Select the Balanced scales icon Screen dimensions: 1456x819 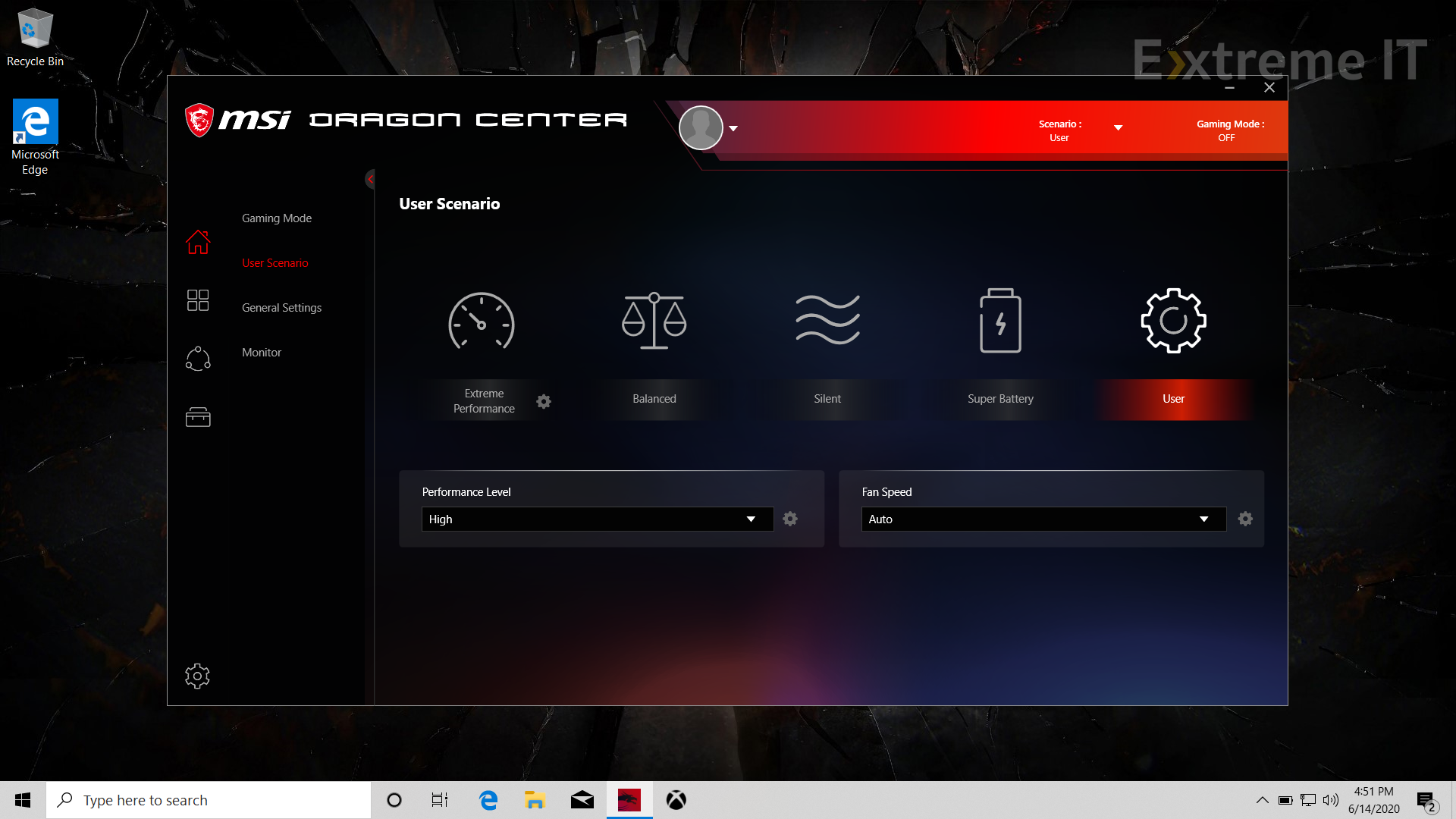click(654, 321)
